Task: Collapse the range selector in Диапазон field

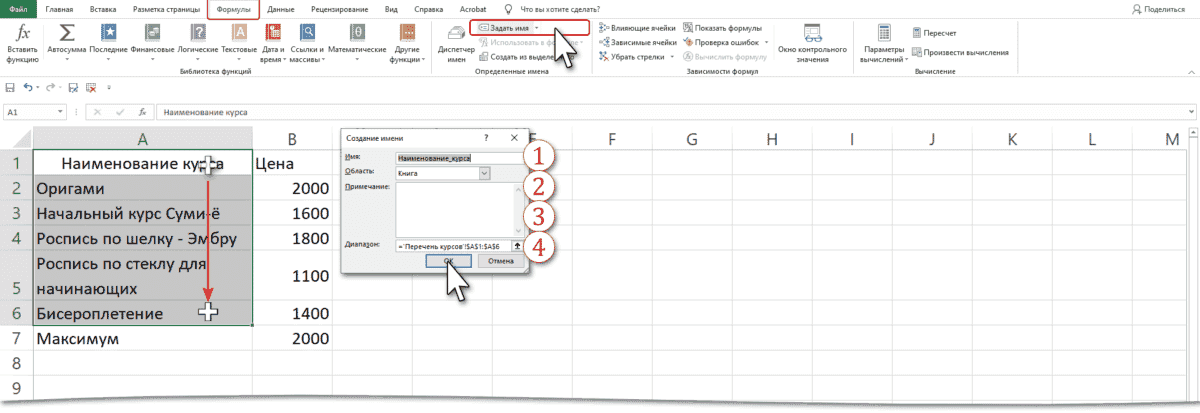Action: point(517,245)
